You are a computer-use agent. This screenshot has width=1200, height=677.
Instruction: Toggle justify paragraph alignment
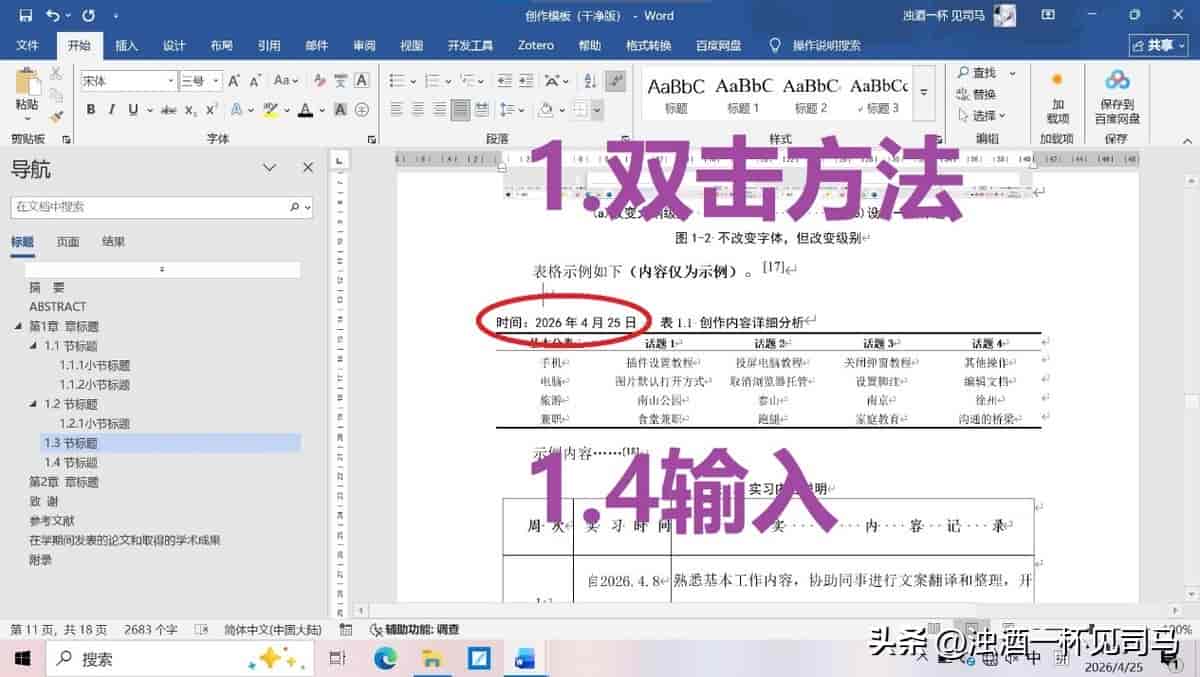pyautogui.click(x=461, y=110)
